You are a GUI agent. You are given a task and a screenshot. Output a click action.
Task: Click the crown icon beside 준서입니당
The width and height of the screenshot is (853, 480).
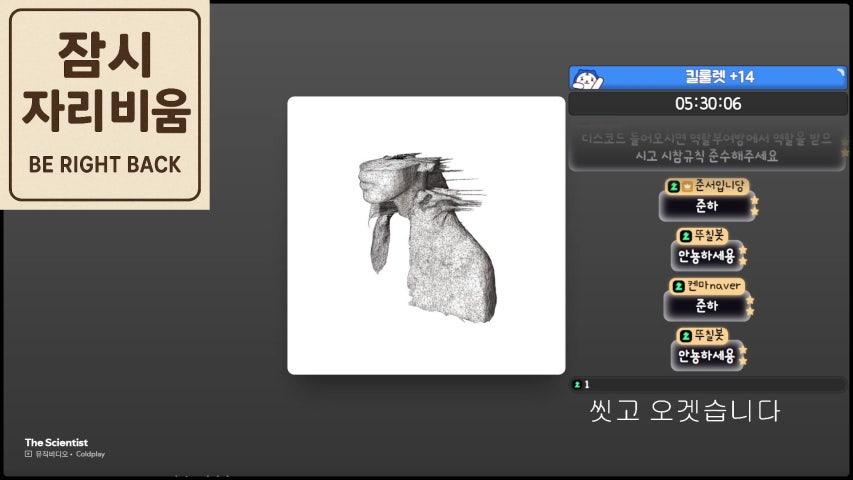[687, 187]
